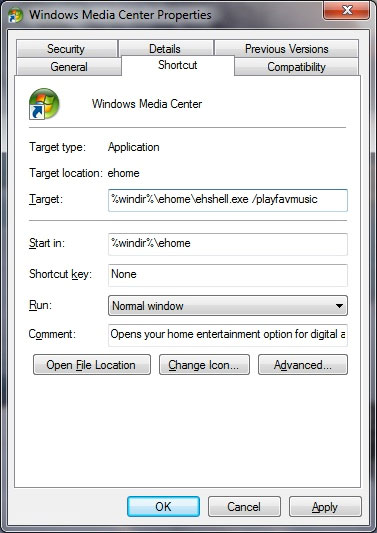377x533 pixels.
Task: Select the Shortcut tab
Action: (x=178, y=65)
